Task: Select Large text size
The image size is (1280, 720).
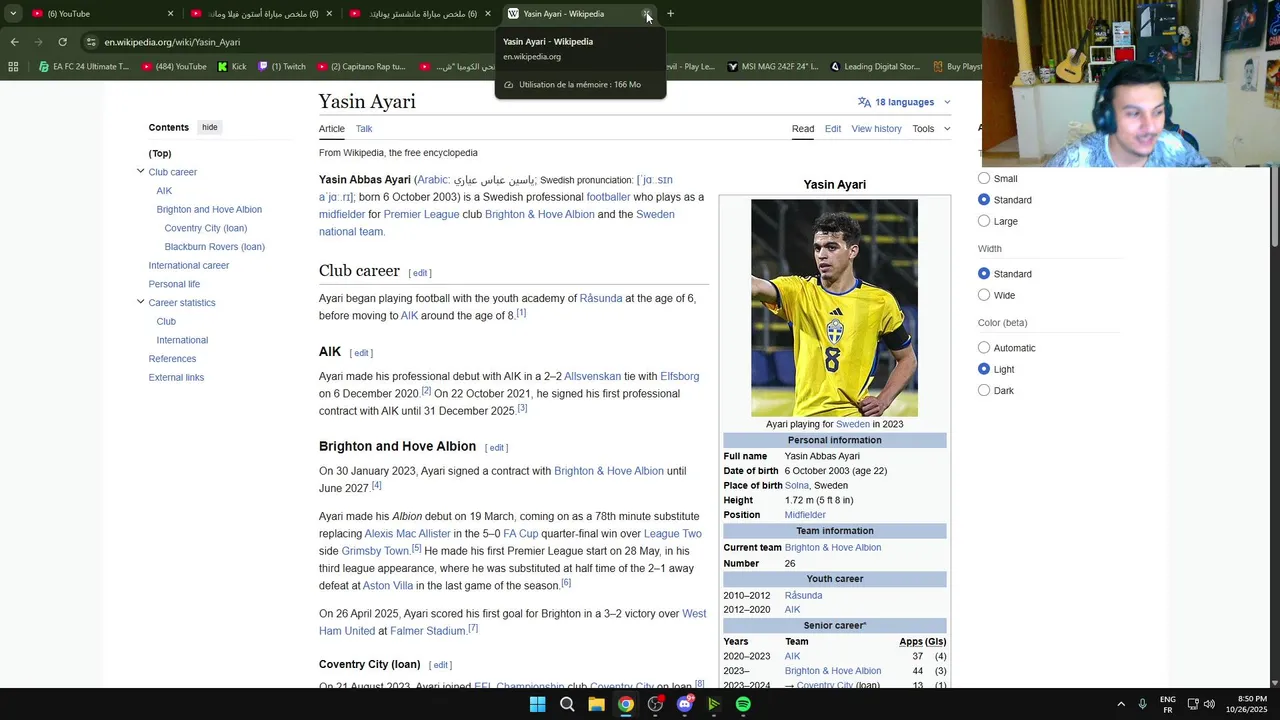Action: coord(984,221)
